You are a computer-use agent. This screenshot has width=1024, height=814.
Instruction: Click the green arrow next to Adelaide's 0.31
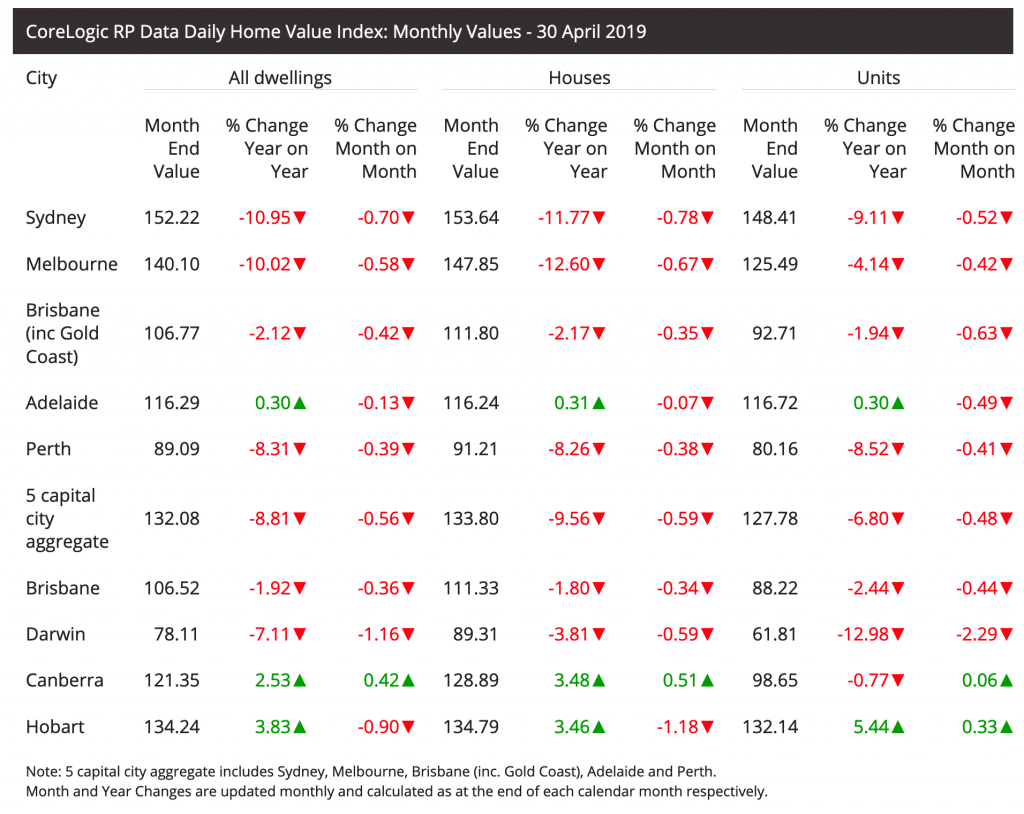[x=599, y=404]
